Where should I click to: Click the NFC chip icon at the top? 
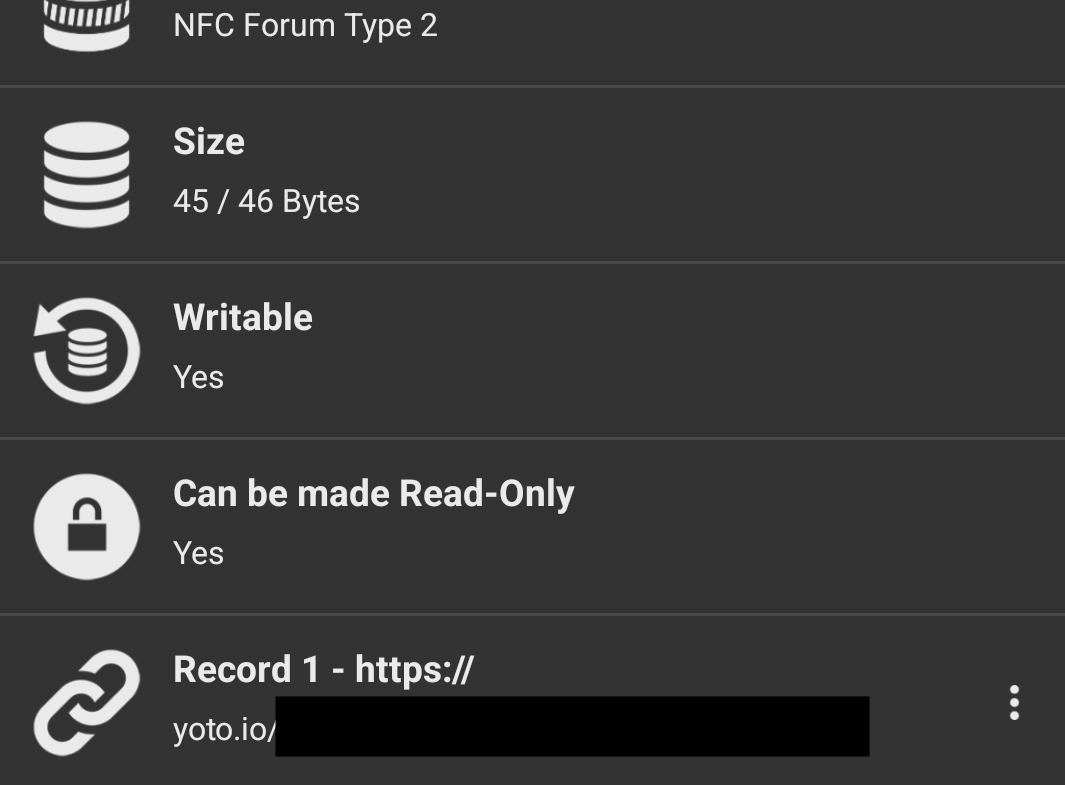(x=86, y=18)
